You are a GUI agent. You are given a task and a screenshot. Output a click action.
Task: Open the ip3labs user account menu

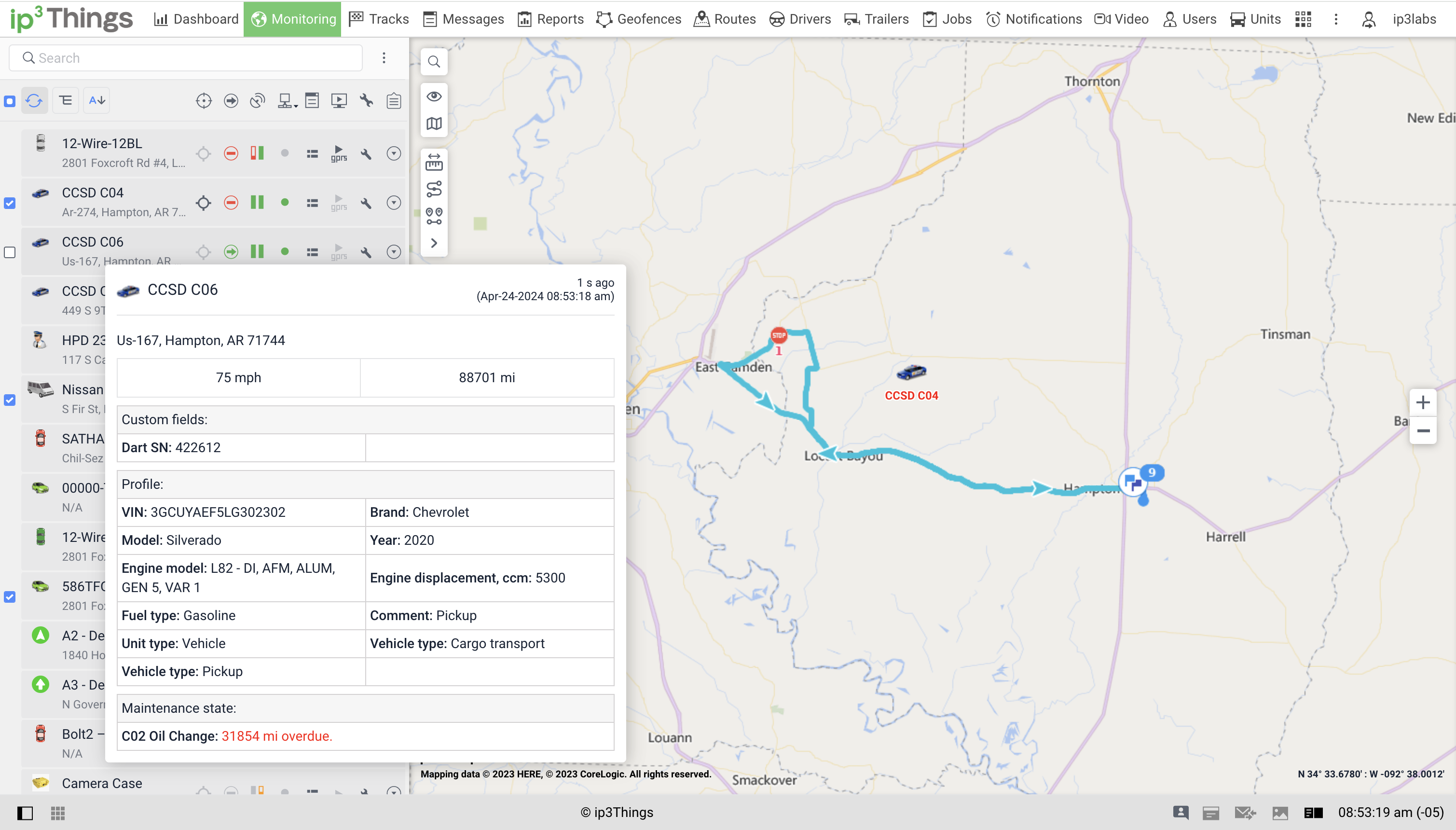point(1400,19)
